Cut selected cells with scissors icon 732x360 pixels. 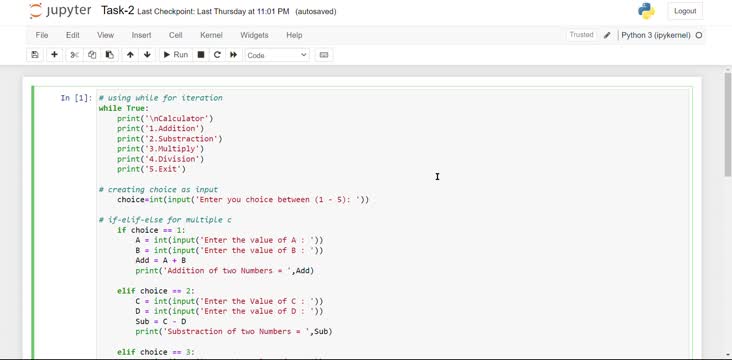(x=74, y=55)
